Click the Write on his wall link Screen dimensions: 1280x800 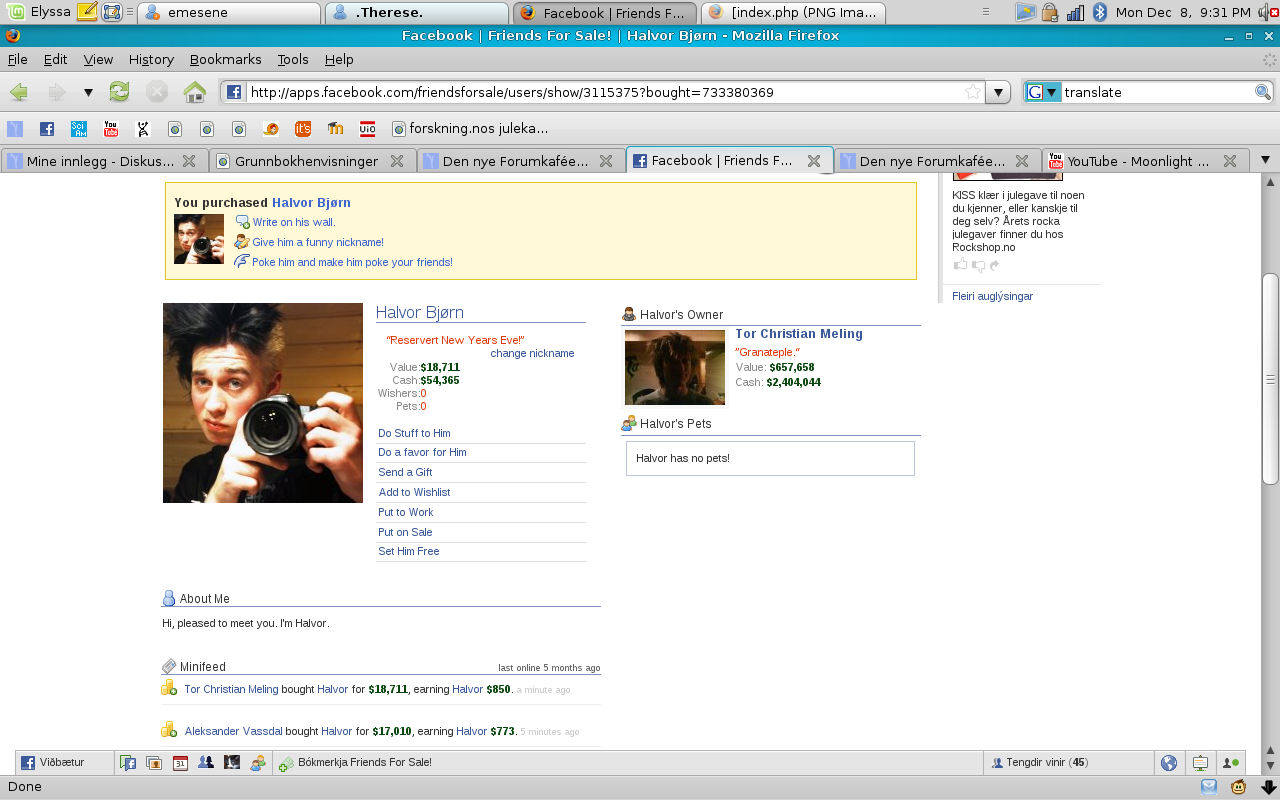pyautogui.click(x=293, y=222)
